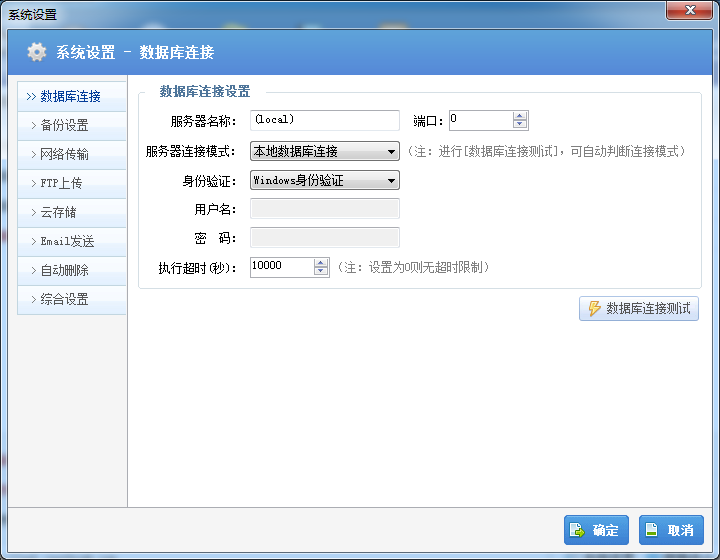Click the icon on the 取消 button
The image size is (720, 560).
click(653, 530)
